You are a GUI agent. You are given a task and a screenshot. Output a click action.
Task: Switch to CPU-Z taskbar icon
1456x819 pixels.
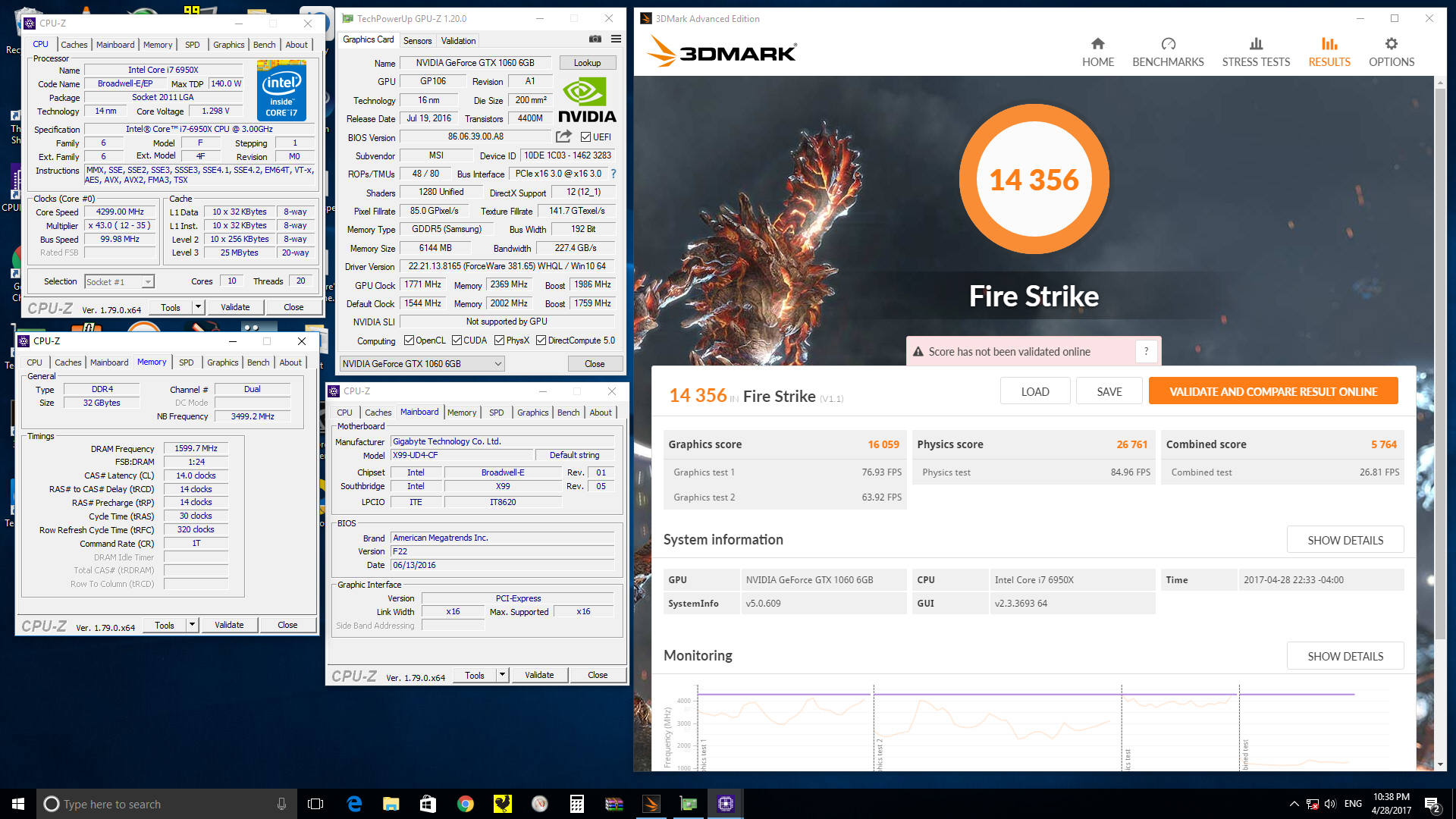pyautogui.click(x=726, y=804)
